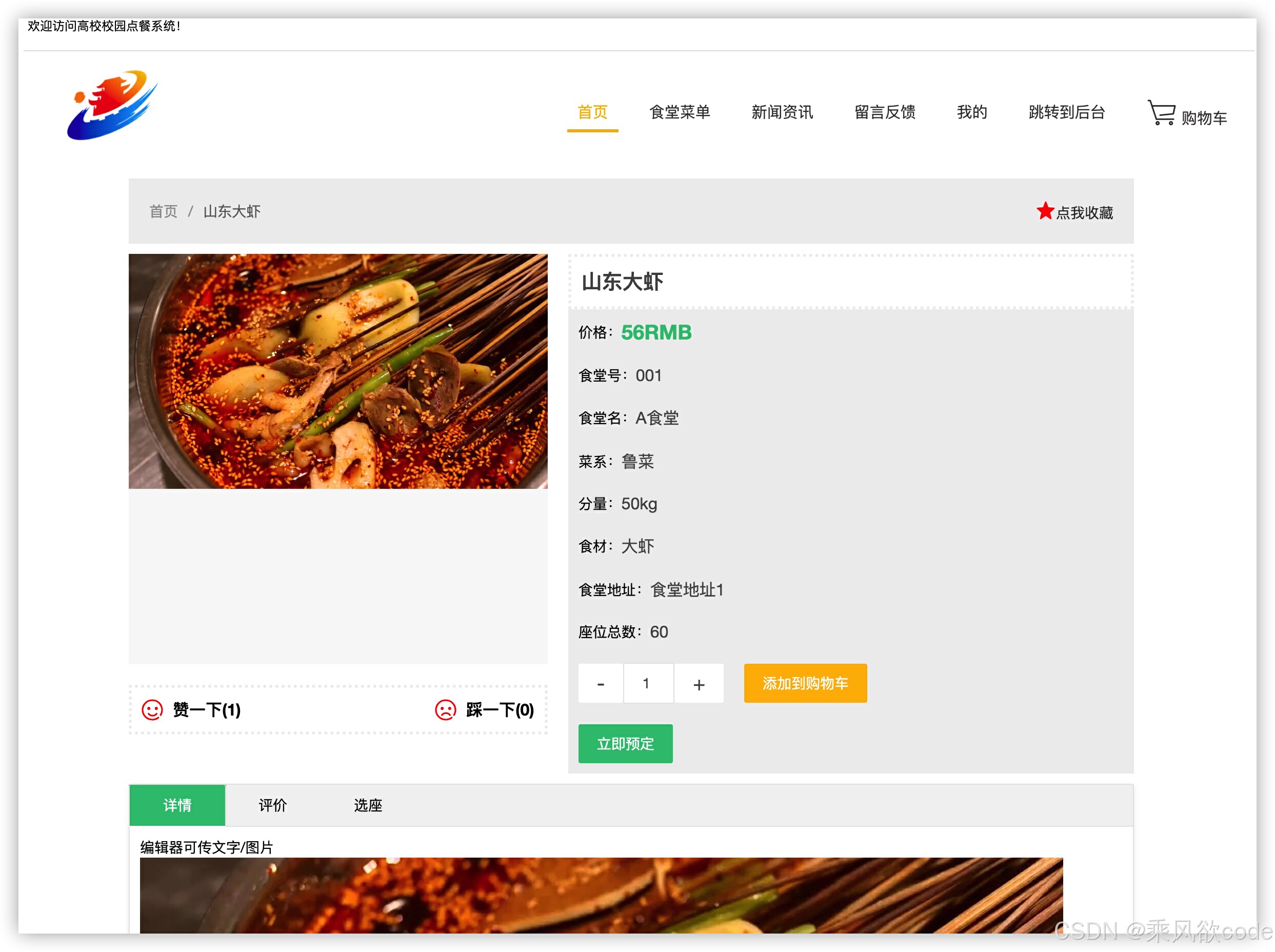Click the site logo in the header
This screenshot has height=952, width=1275.
[113, 106]
